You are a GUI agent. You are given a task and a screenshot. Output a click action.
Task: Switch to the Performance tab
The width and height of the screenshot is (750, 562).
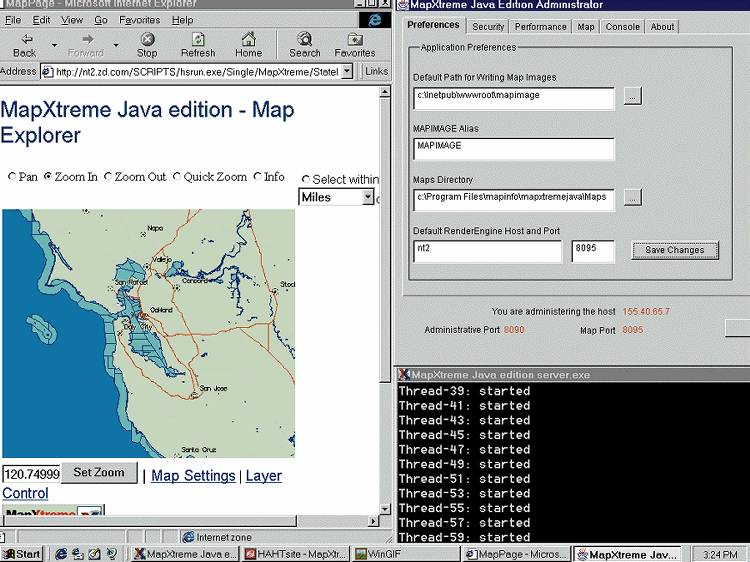[540, 27]
